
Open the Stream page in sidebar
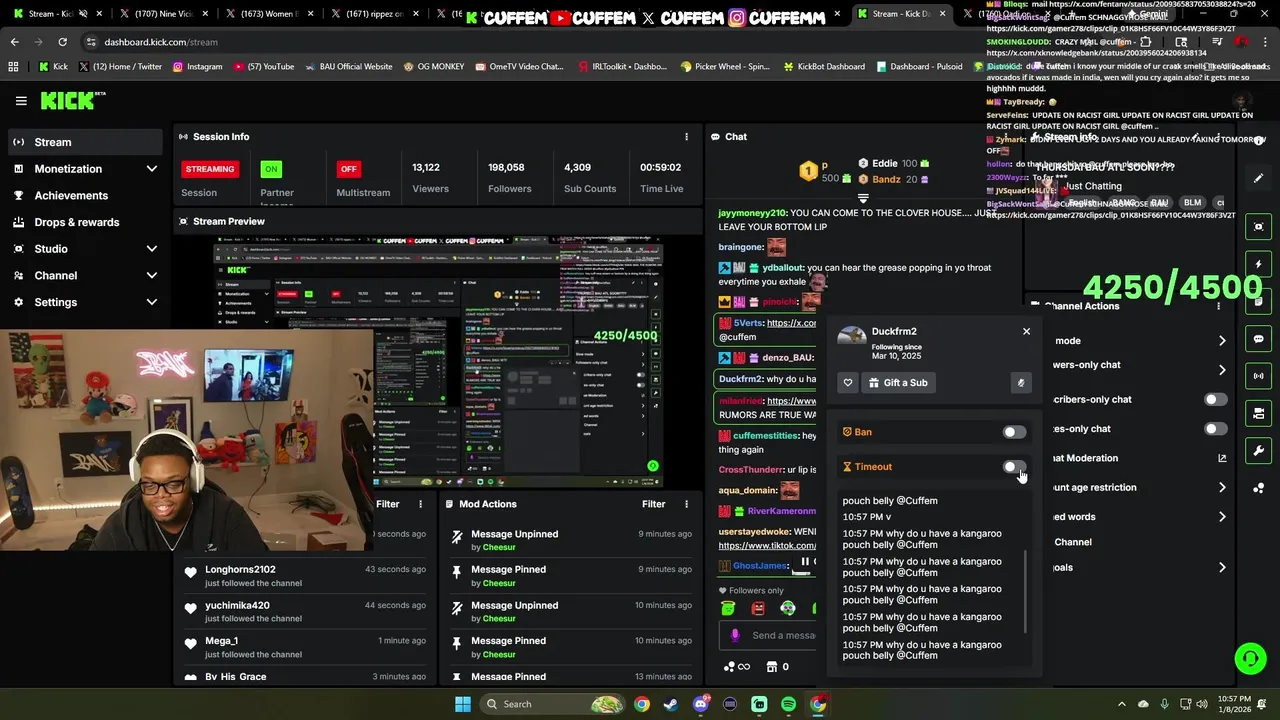coord(84,142)
